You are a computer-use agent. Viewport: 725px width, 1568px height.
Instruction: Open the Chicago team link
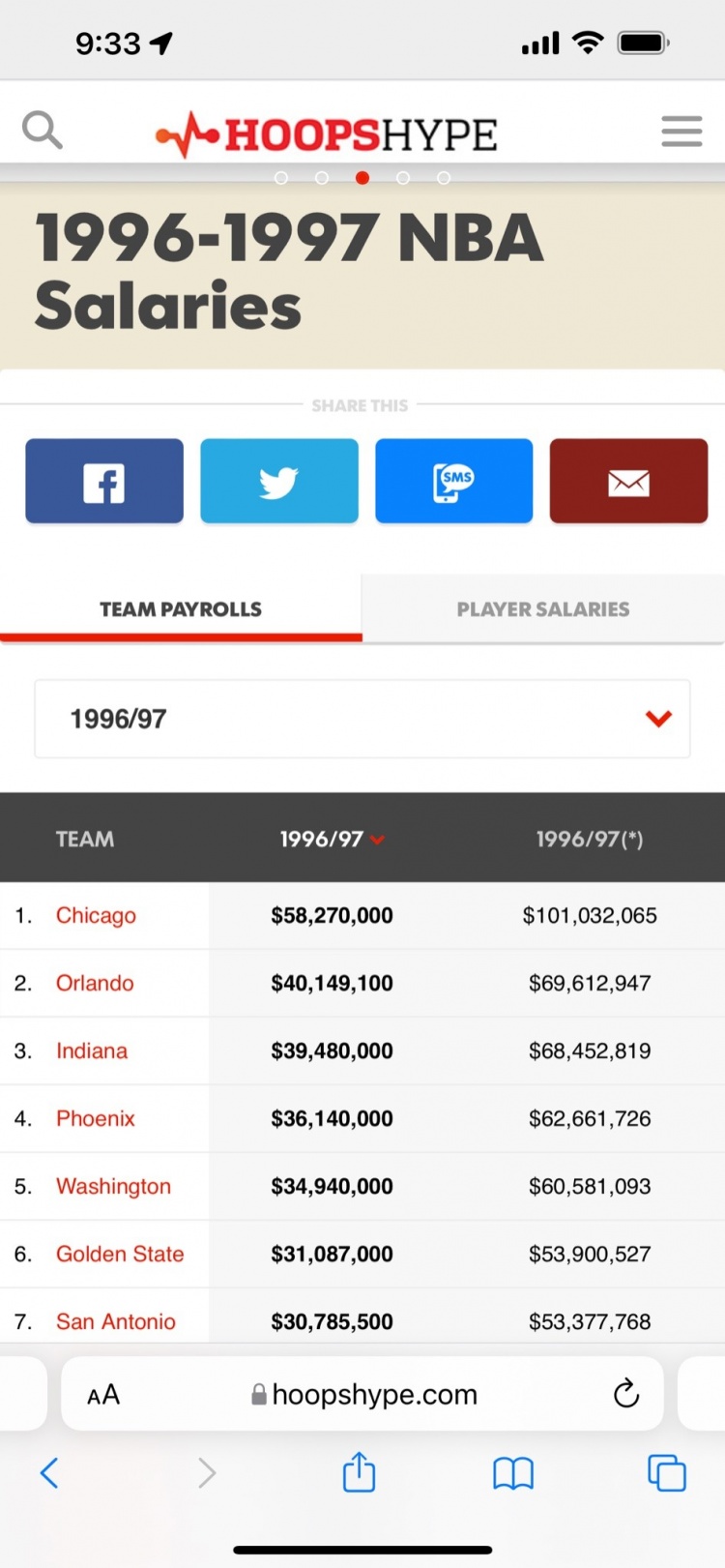point(96,915)
